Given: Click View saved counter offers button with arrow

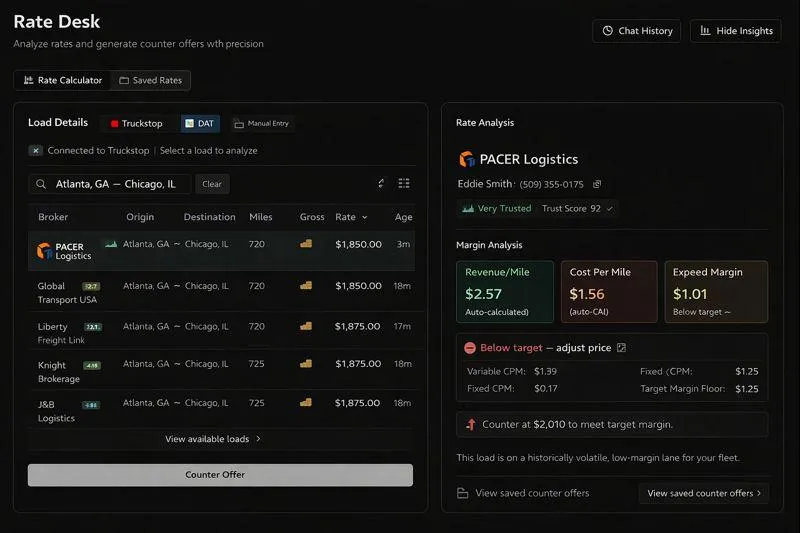Looking at the screenshot, I should [704, 493].
